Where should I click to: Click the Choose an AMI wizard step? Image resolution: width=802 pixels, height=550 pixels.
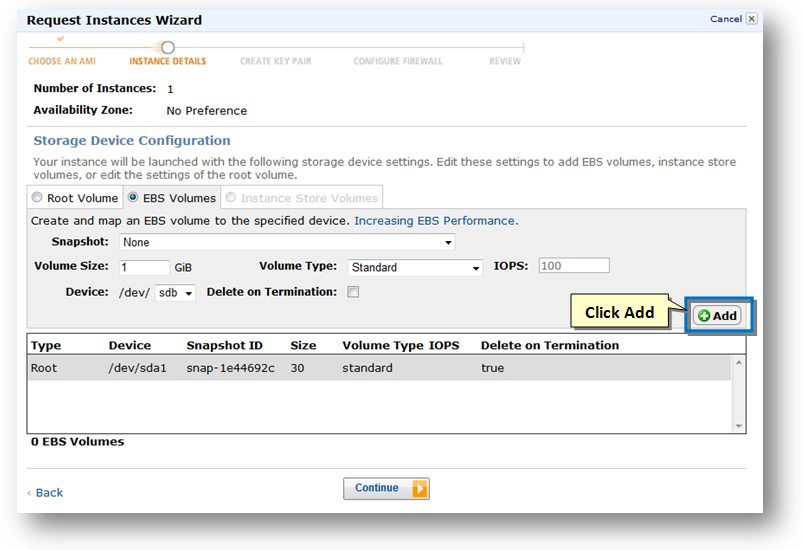[62, 61]
